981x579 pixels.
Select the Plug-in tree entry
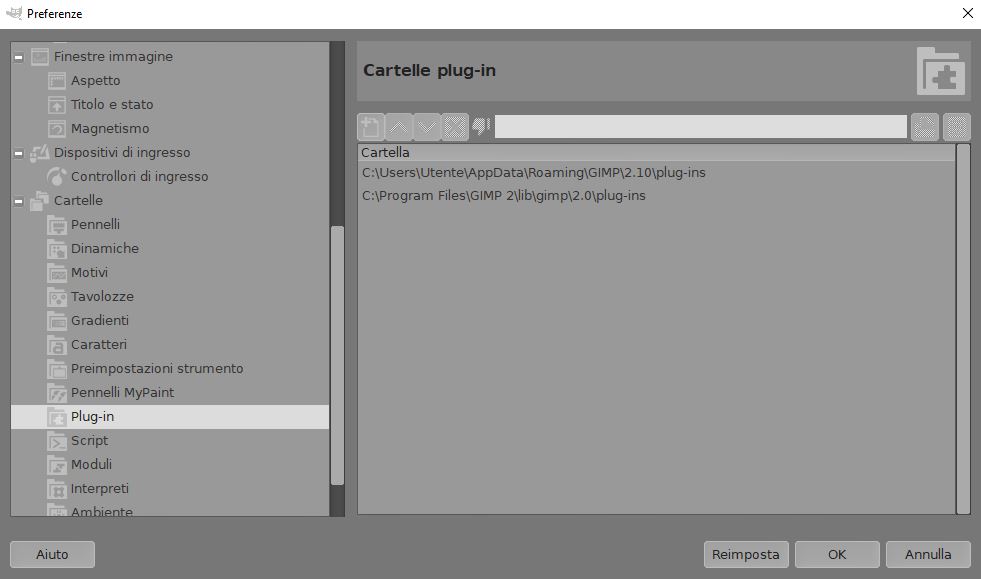[170, 417]
